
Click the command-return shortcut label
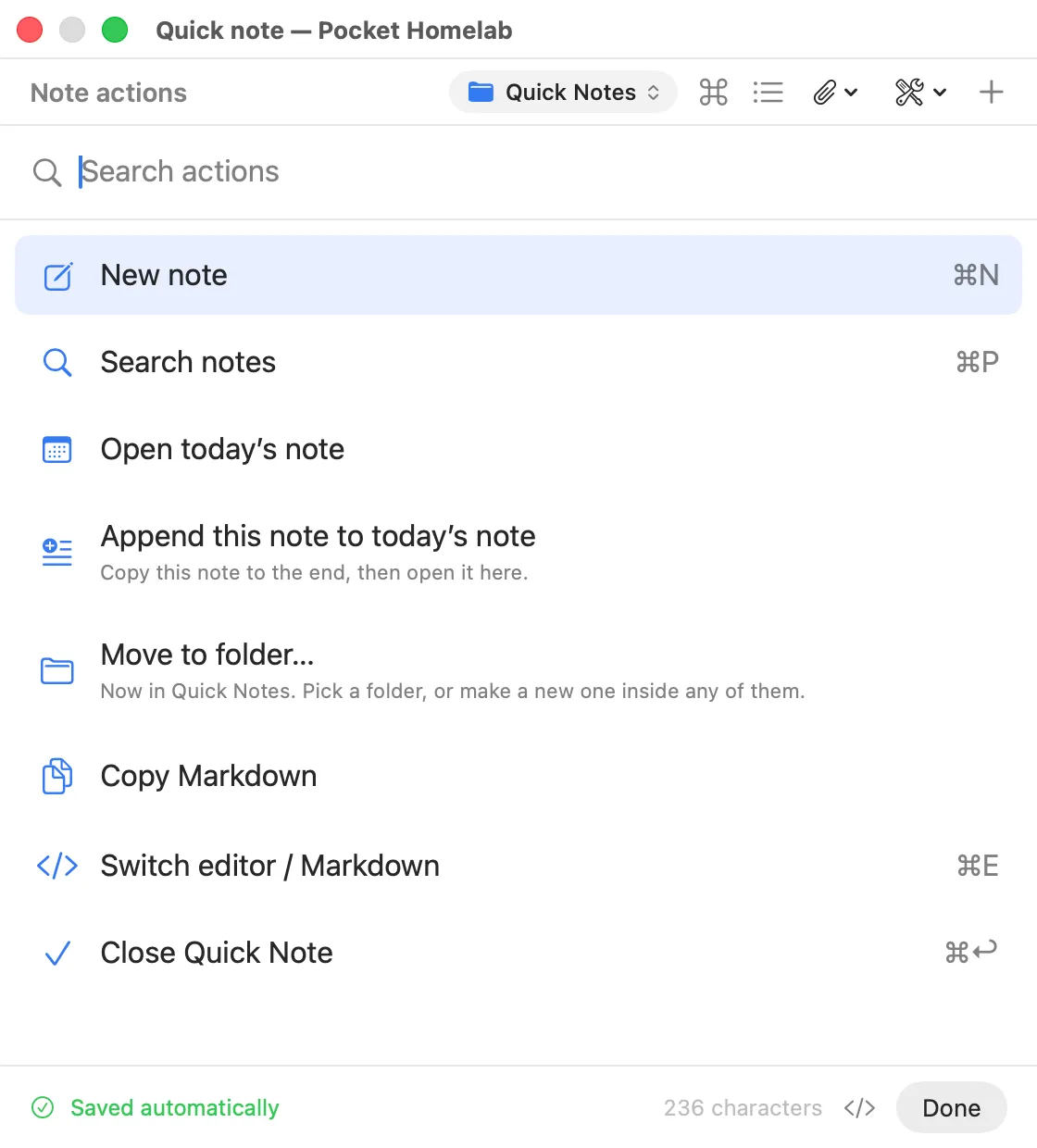971,951
